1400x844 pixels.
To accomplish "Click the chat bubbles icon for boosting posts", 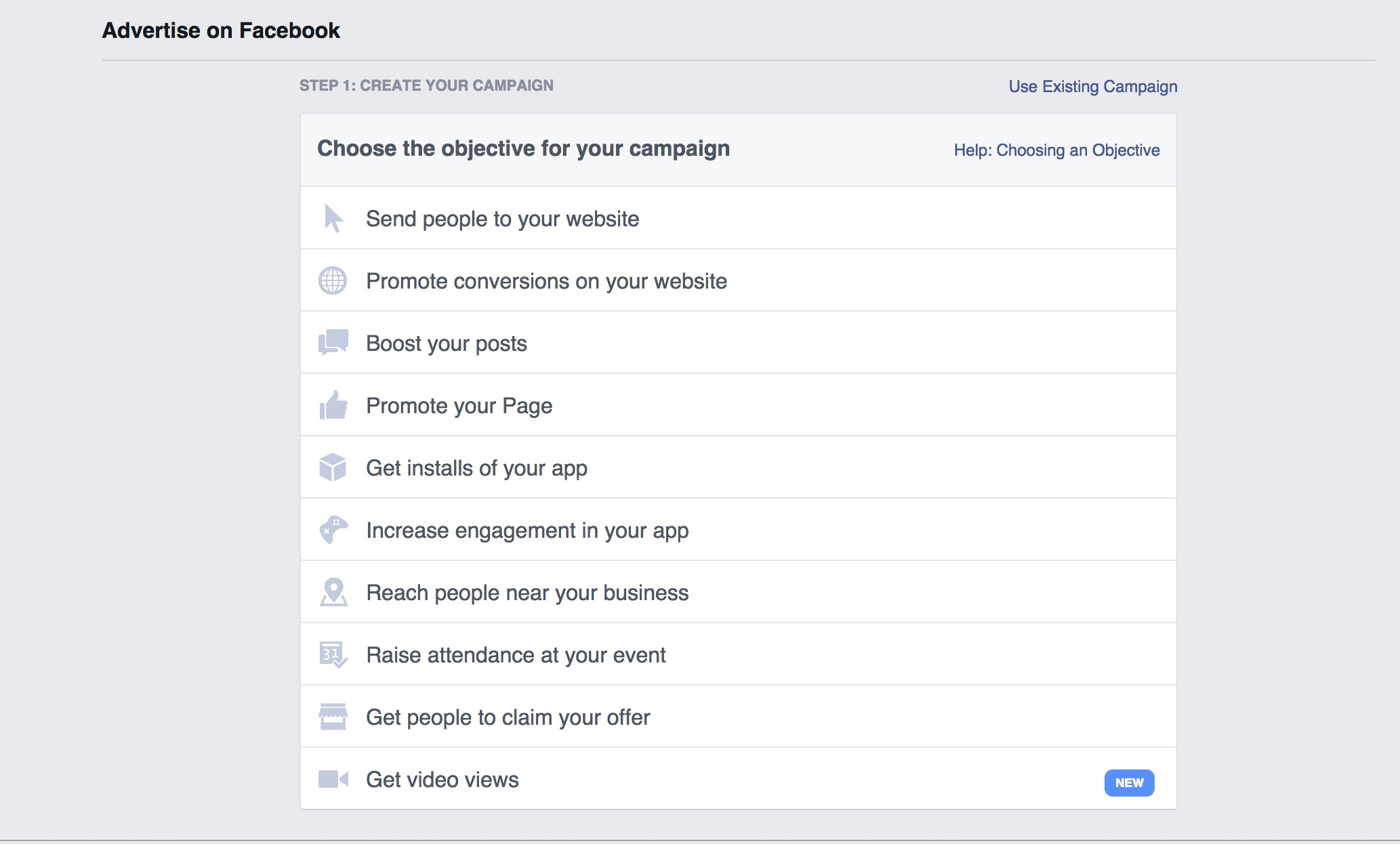I will [333, 343].
